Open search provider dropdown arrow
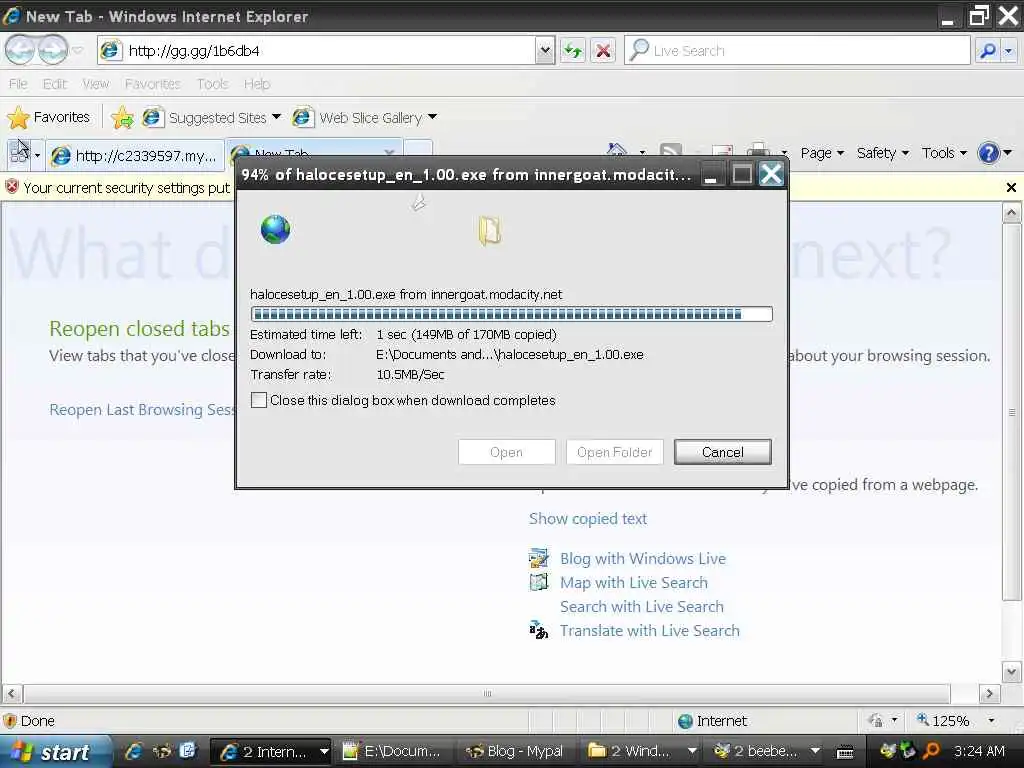 pyautogui.click(x=1009, y=50)
